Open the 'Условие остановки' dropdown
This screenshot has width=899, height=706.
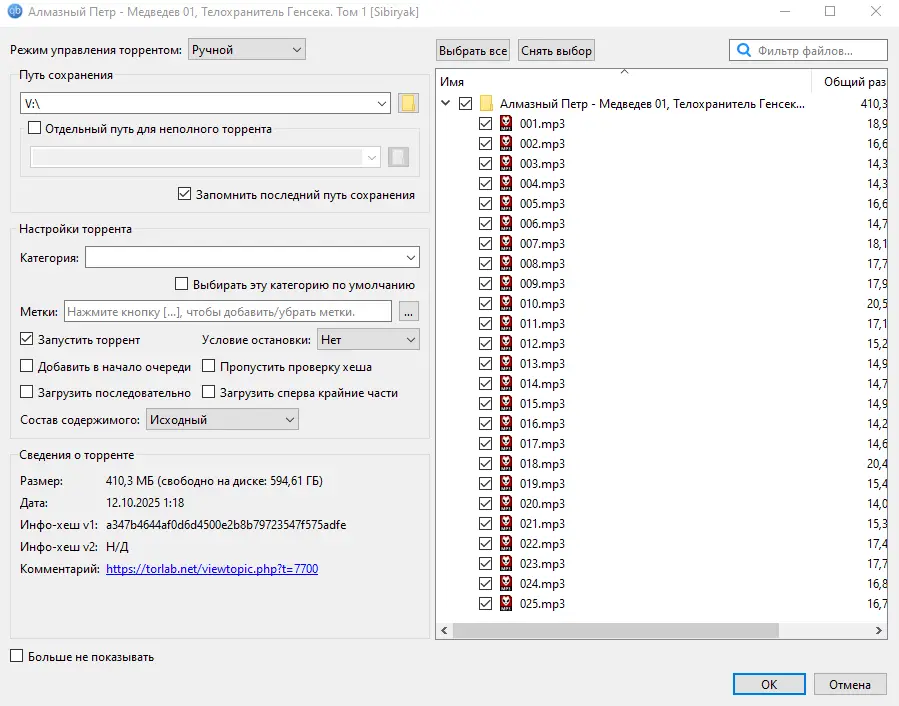pyautogui.click(x=367, y=340)
